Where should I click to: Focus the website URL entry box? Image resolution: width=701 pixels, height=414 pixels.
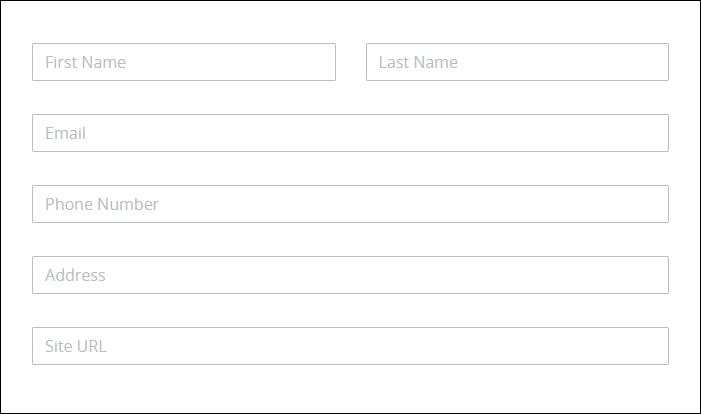pos(350,346)
